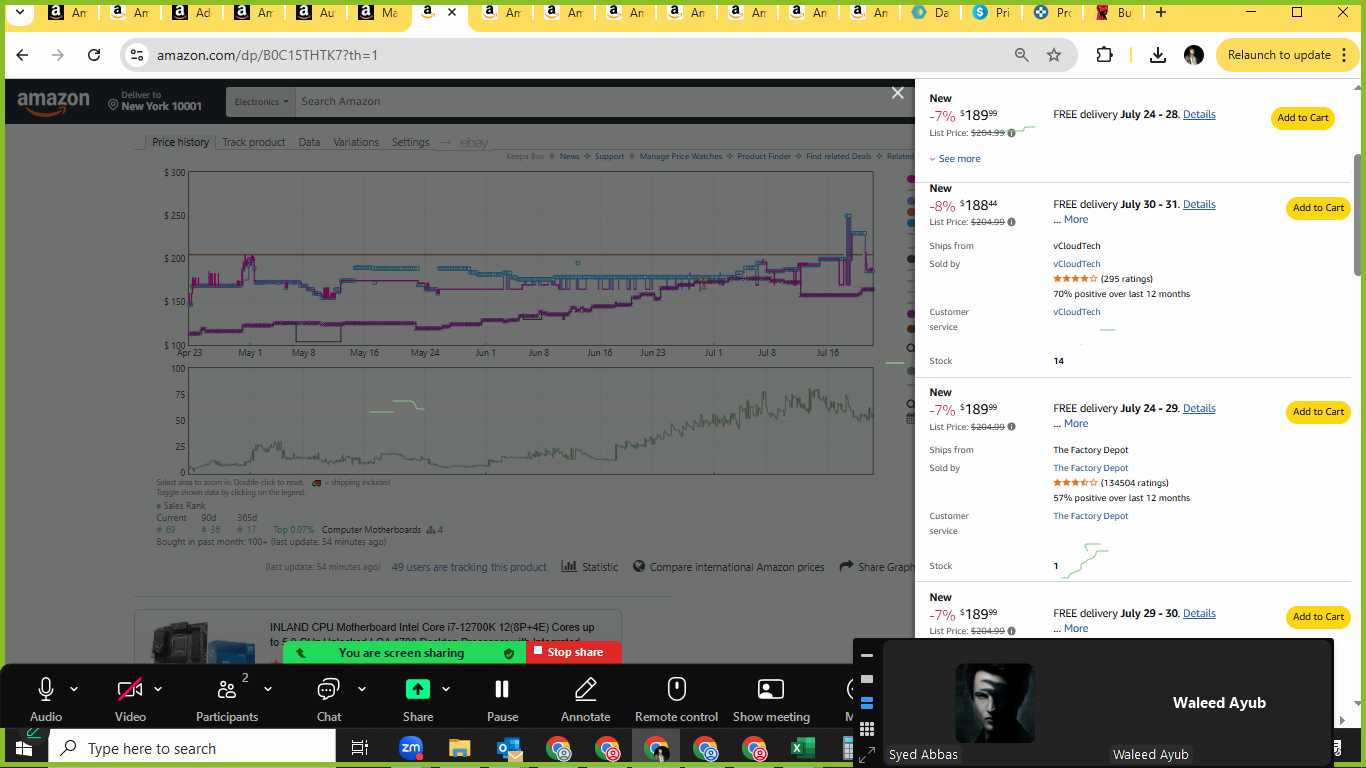Open Windows Start menu
Viewport: 1366px width, 768px height.
point(23,748)
